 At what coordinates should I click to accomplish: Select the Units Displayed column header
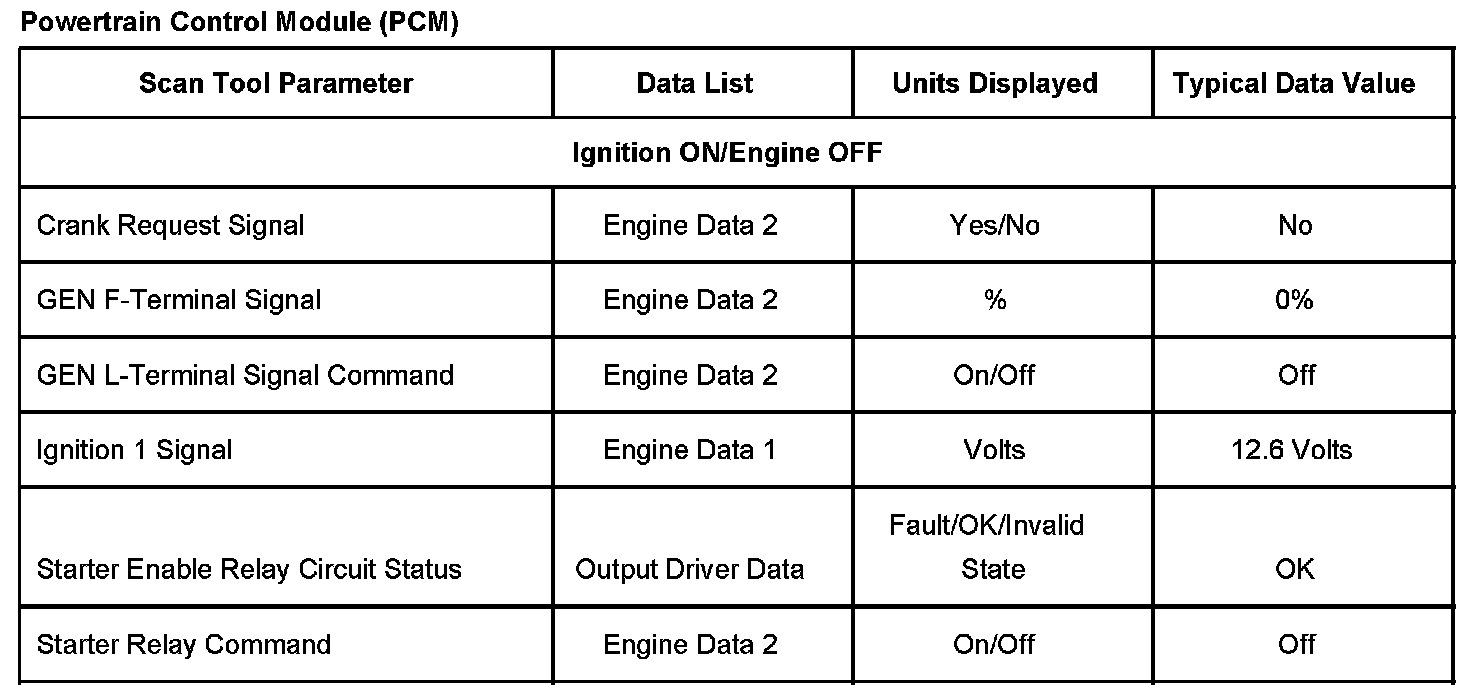coord(995,83)
